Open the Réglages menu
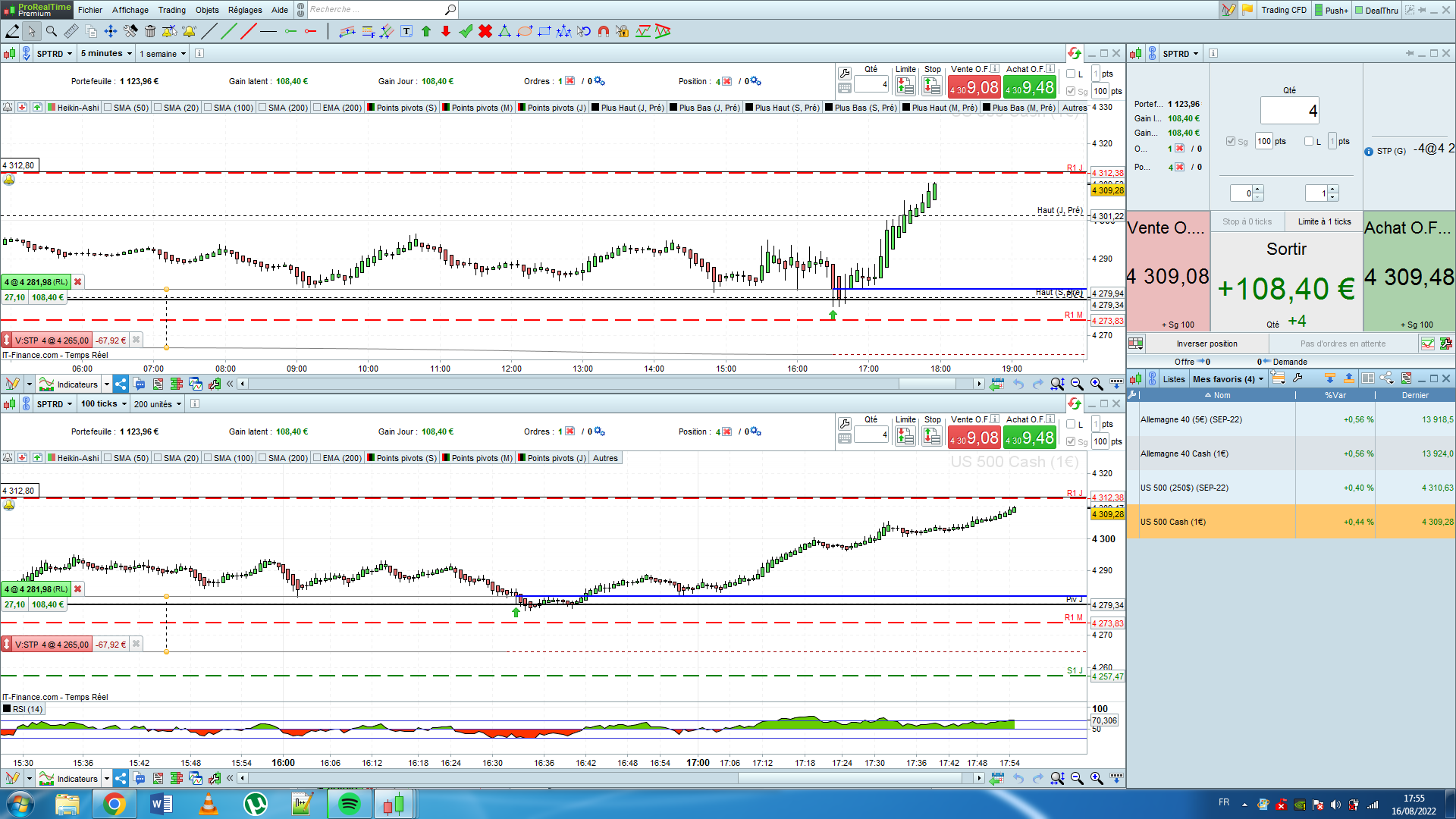 245,10
